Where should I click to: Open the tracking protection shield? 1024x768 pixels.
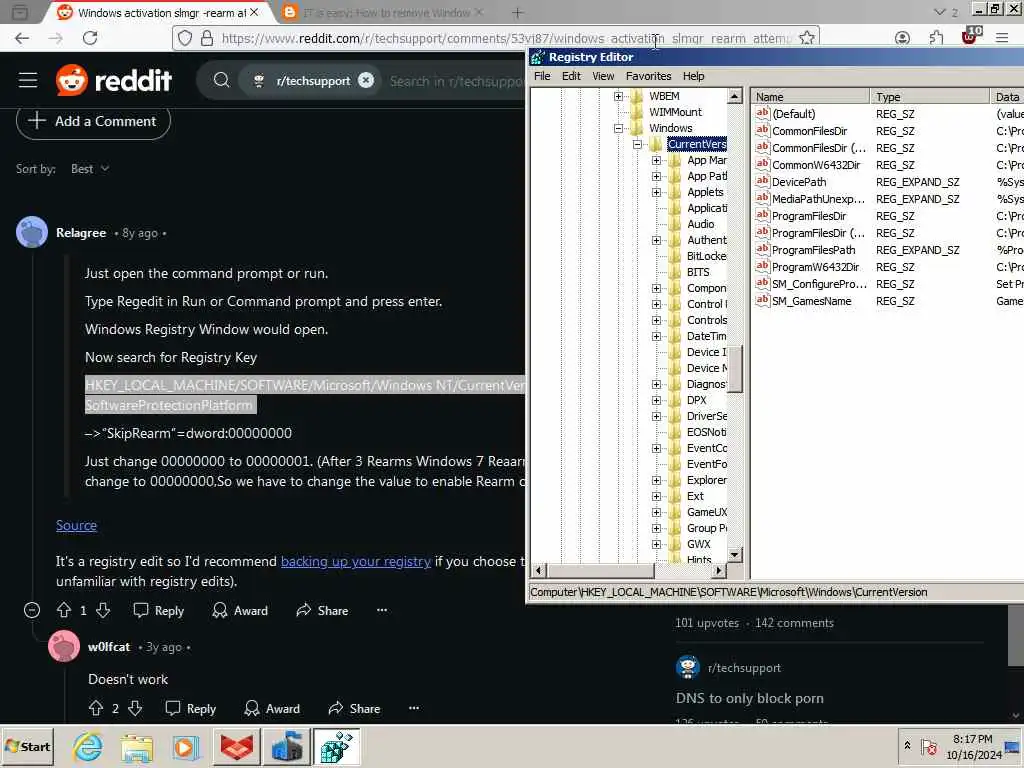pyautogui.click(x=185, y=38)
